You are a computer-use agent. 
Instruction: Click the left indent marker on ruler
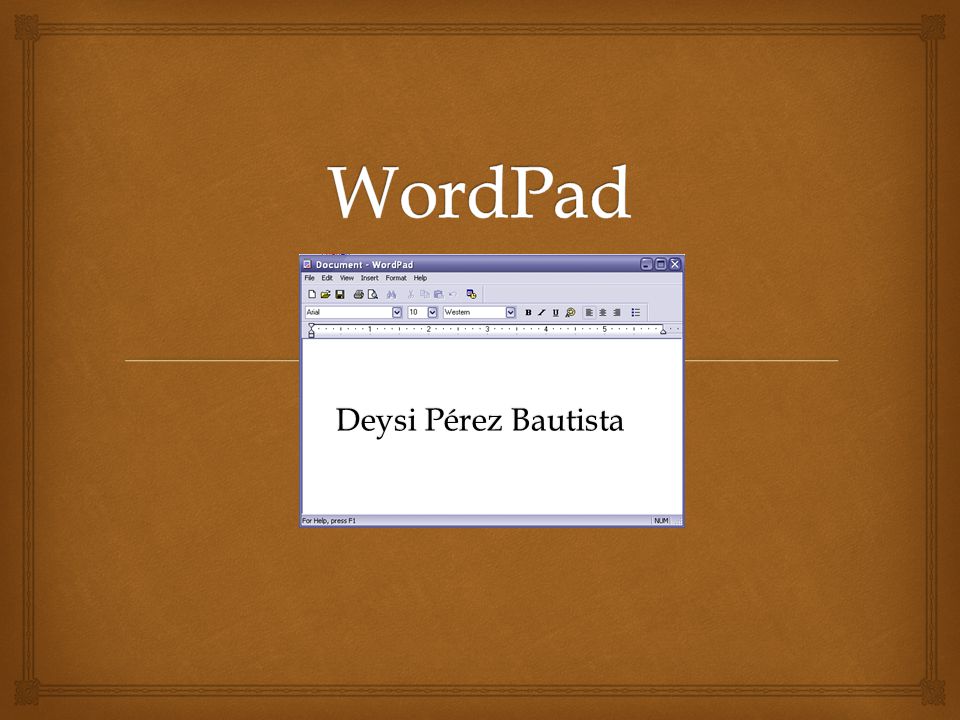coord(311,331)
